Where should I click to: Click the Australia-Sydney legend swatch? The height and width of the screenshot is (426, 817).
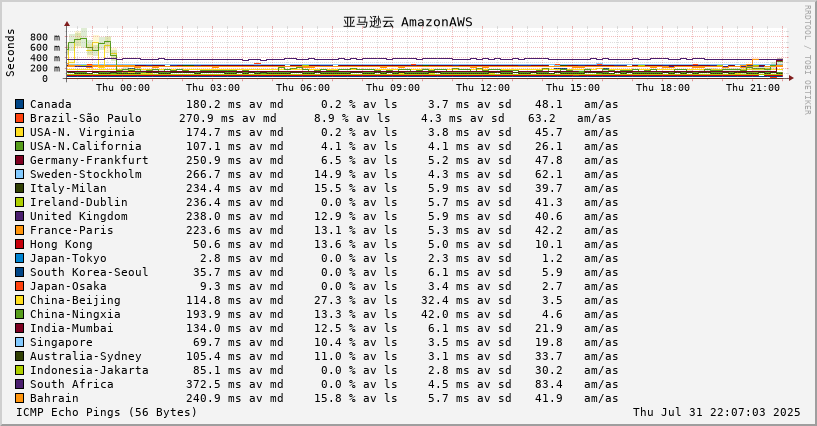19,356
